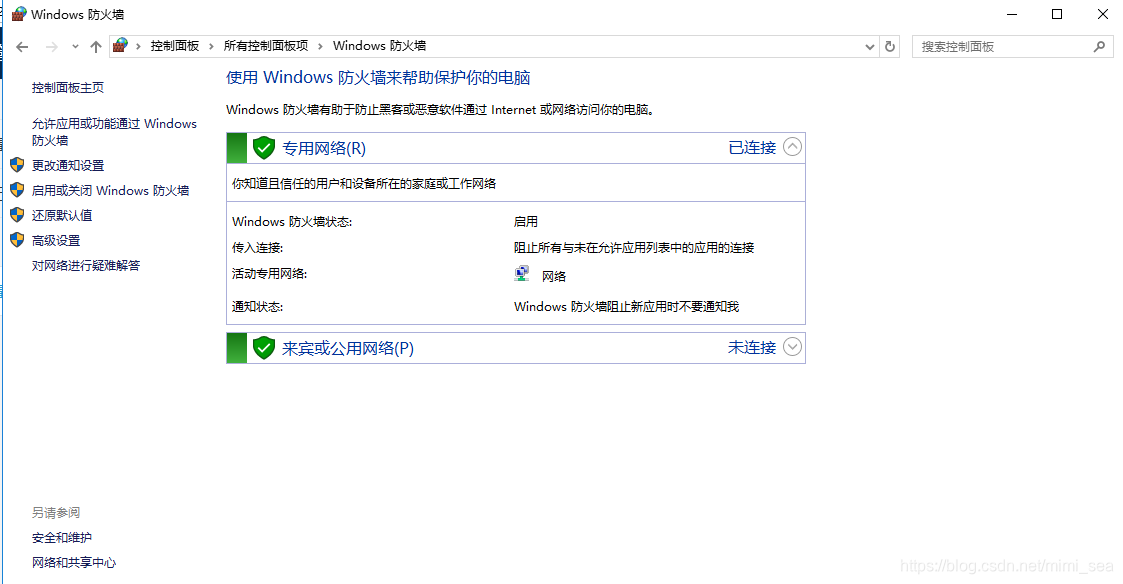
Task: Open 网络和共享中心 link
Action: click(74, 563)
